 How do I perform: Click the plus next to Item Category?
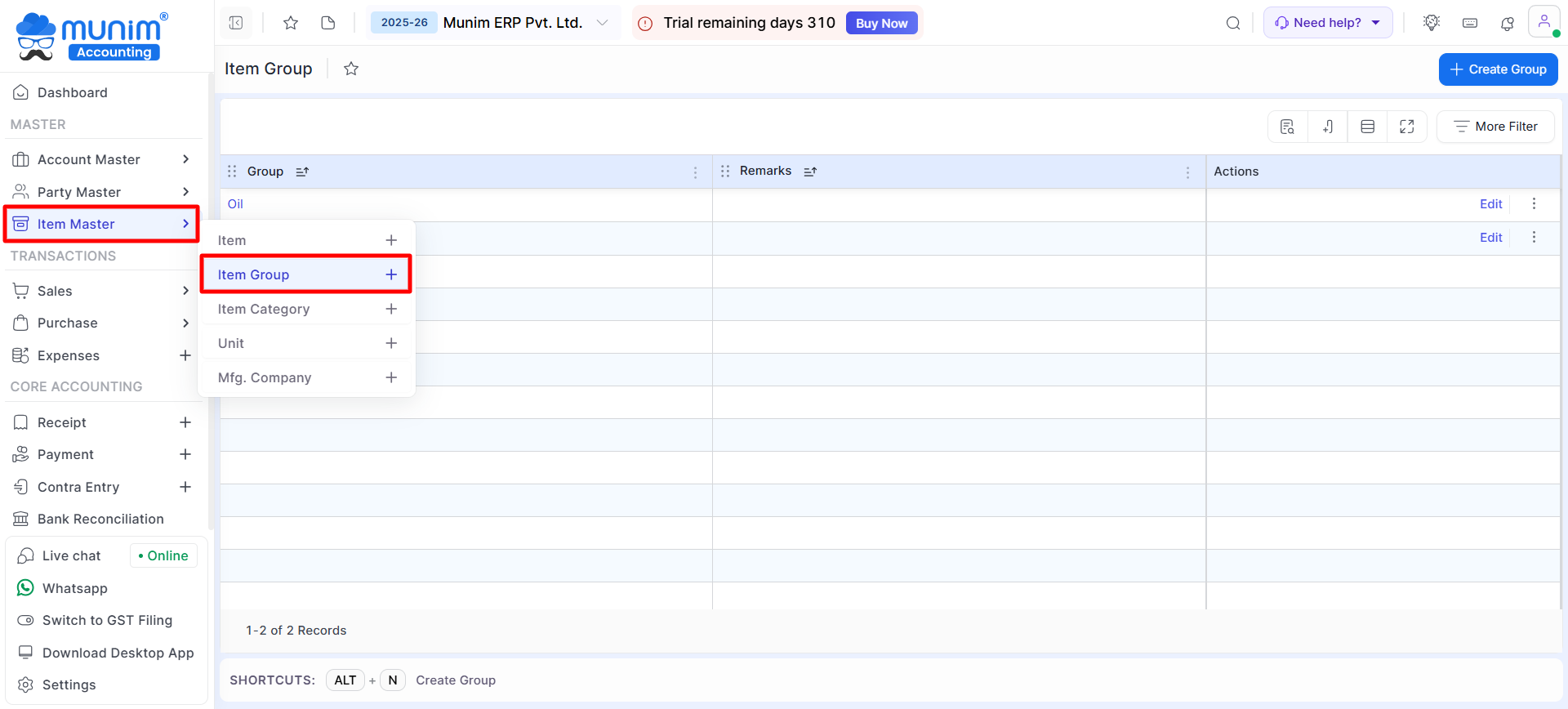click(391, 309)
